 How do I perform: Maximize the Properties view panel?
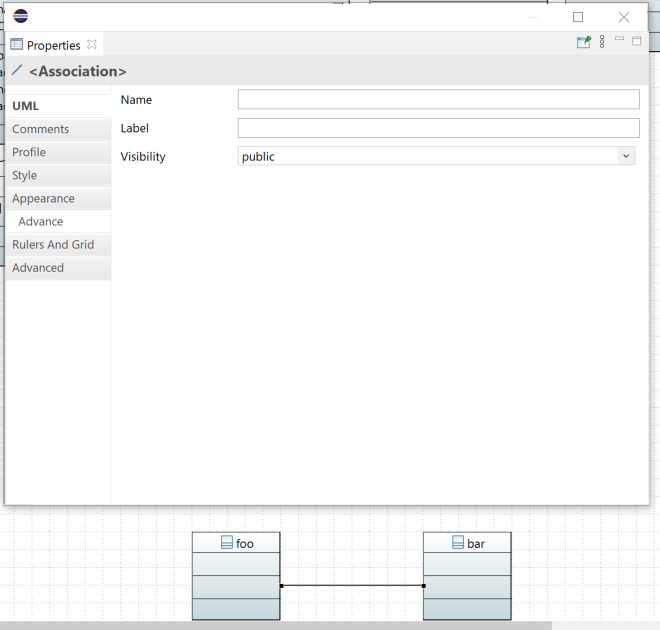(636, 41)
